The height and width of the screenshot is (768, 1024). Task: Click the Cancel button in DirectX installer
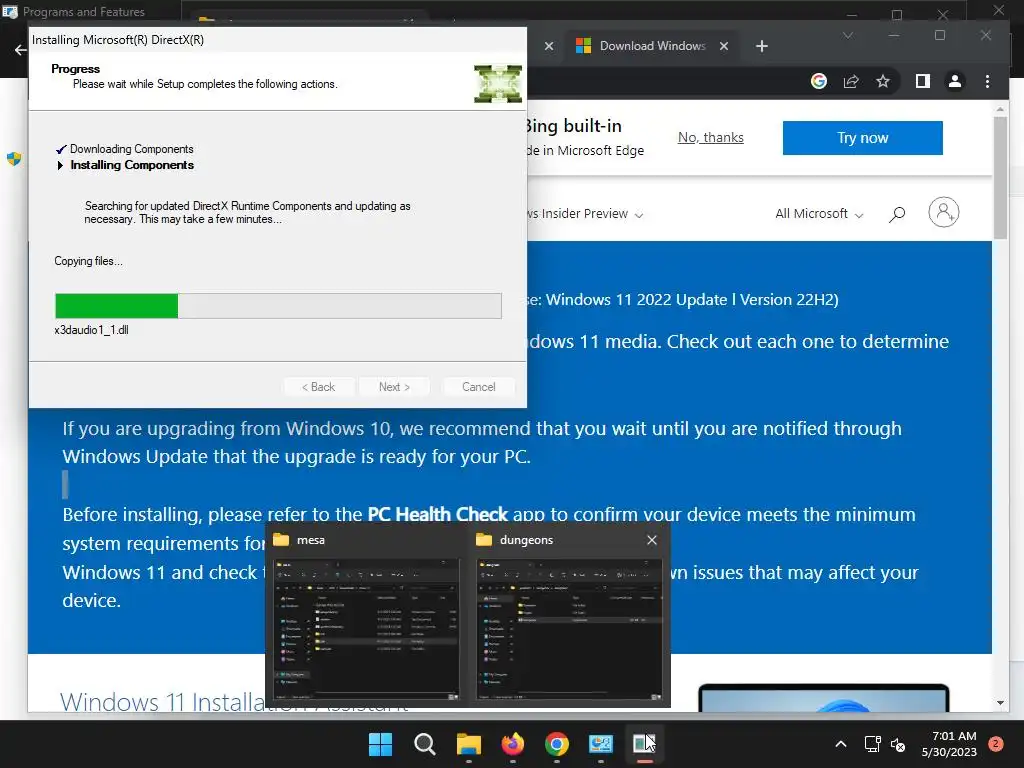coord(479,387)
